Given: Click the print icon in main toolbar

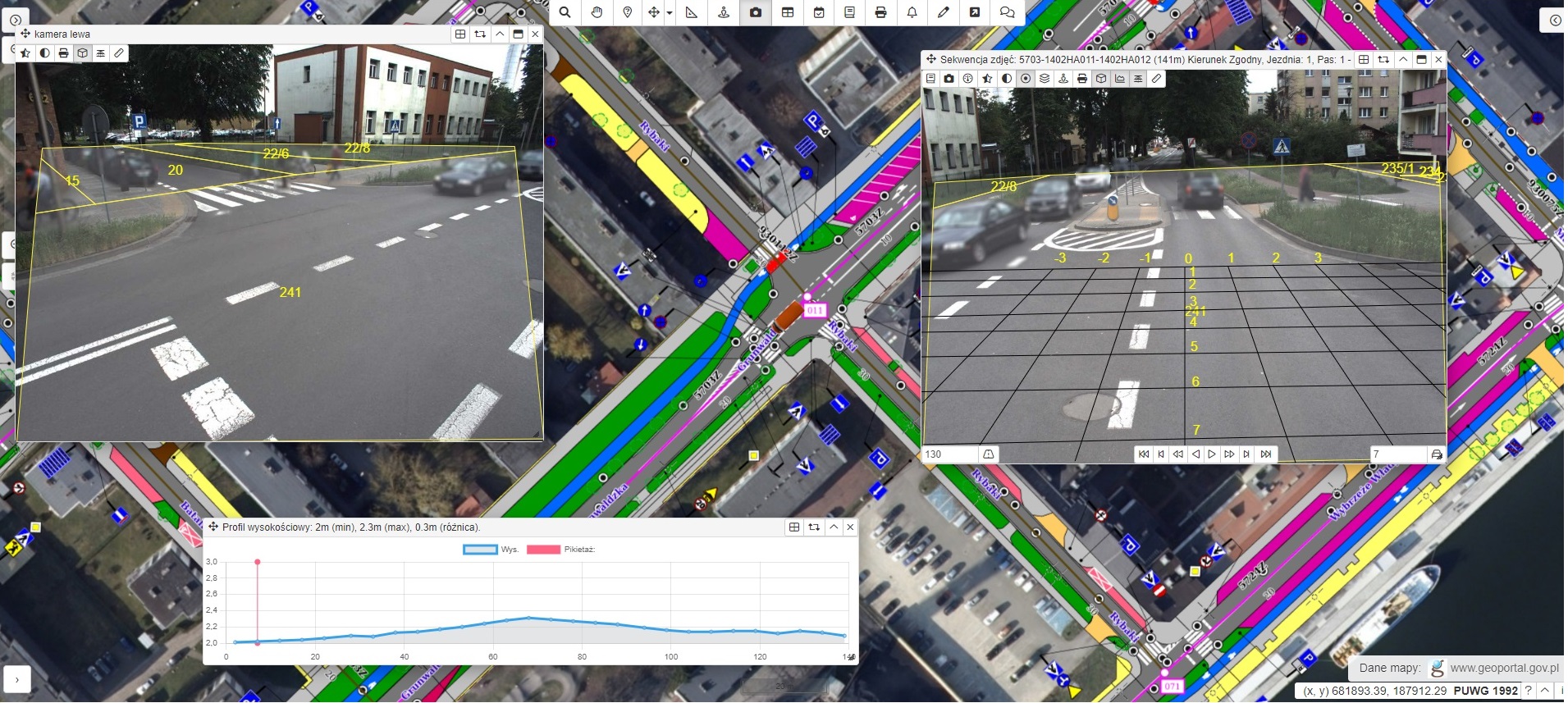Looking at the screenshot, I should [x=880, y=12].
